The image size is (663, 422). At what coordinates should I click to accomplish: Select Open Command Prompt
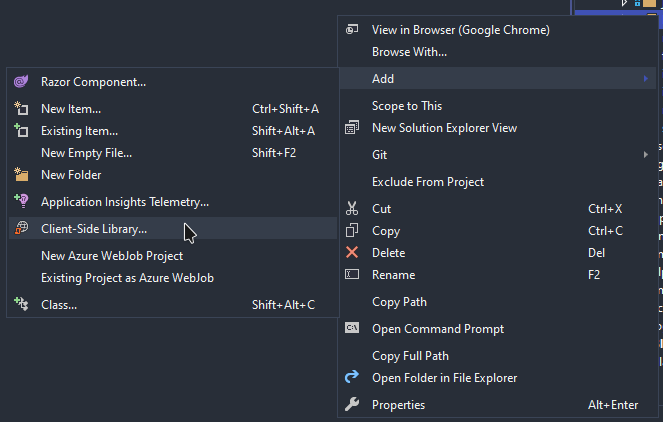click(498, 329)
